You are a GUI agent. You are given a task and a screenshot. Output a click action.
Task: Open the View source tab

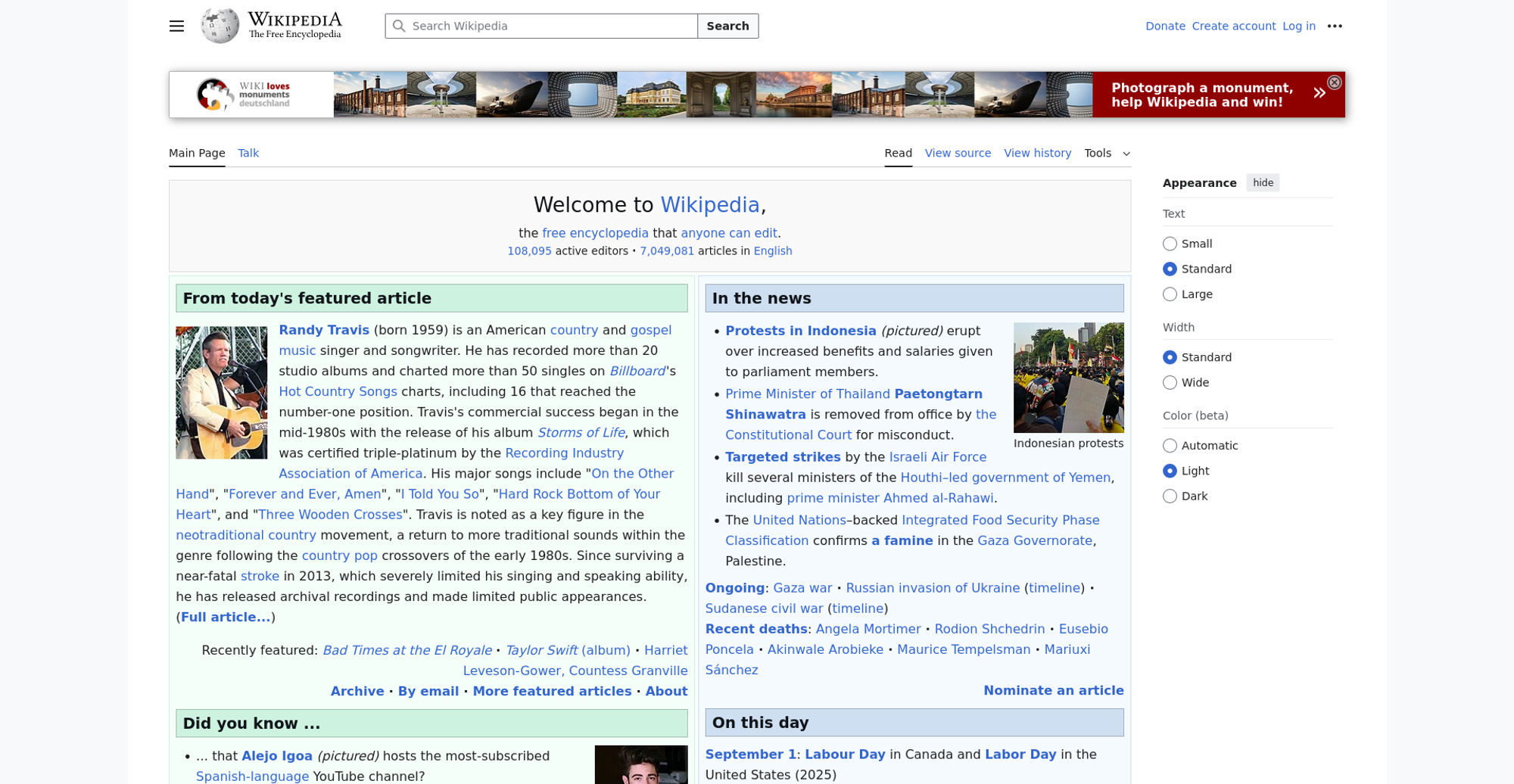[958, 153]
